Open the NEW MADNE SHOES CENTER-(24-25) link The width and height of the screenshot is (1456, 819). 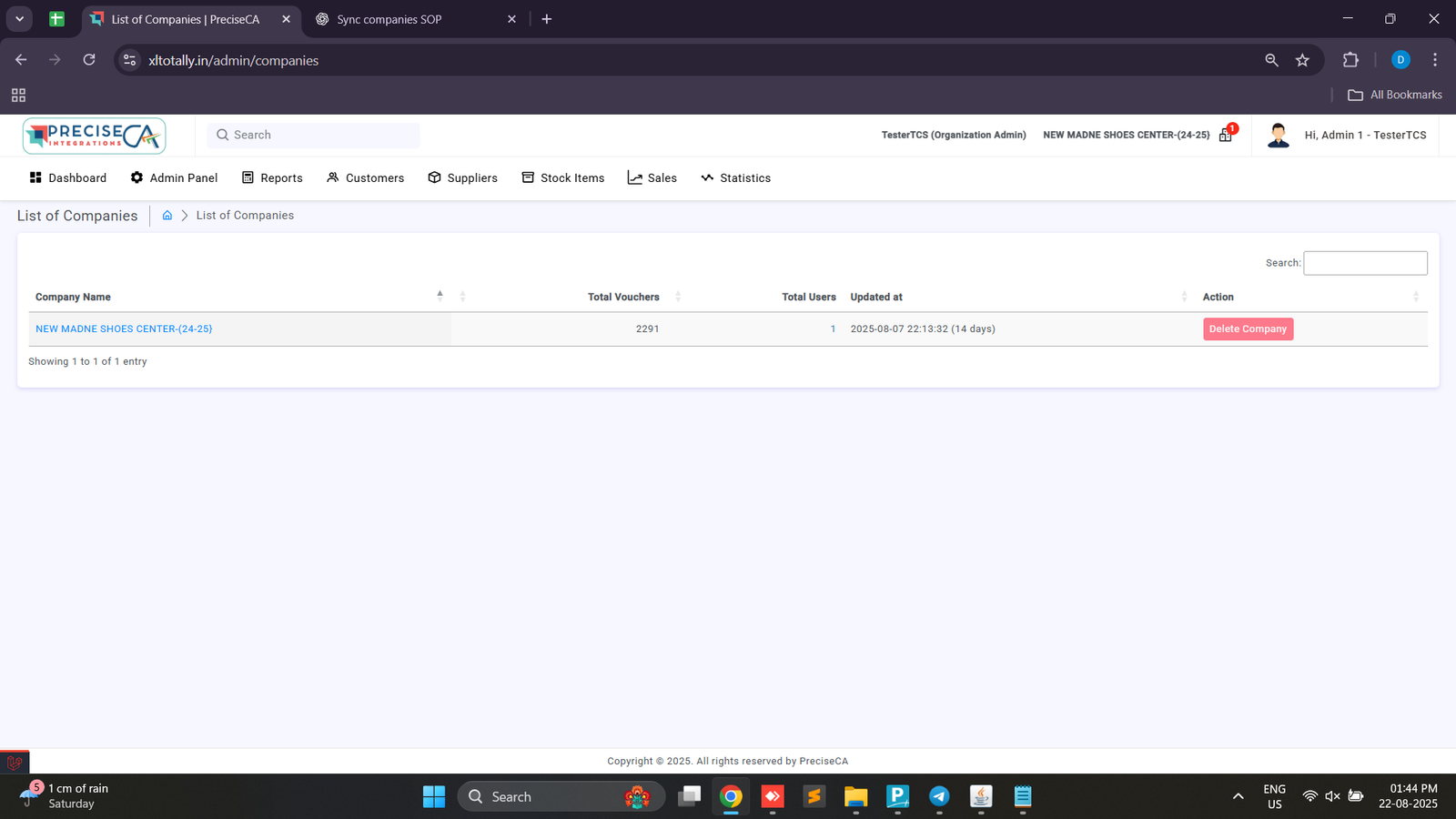[124, 329]
